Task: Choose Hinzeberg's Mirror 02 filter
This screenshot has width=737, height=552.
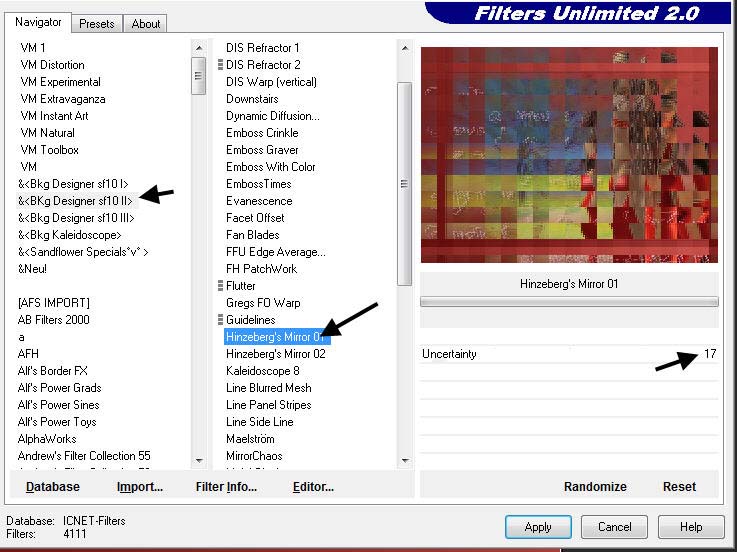Action: coord(276,354)
